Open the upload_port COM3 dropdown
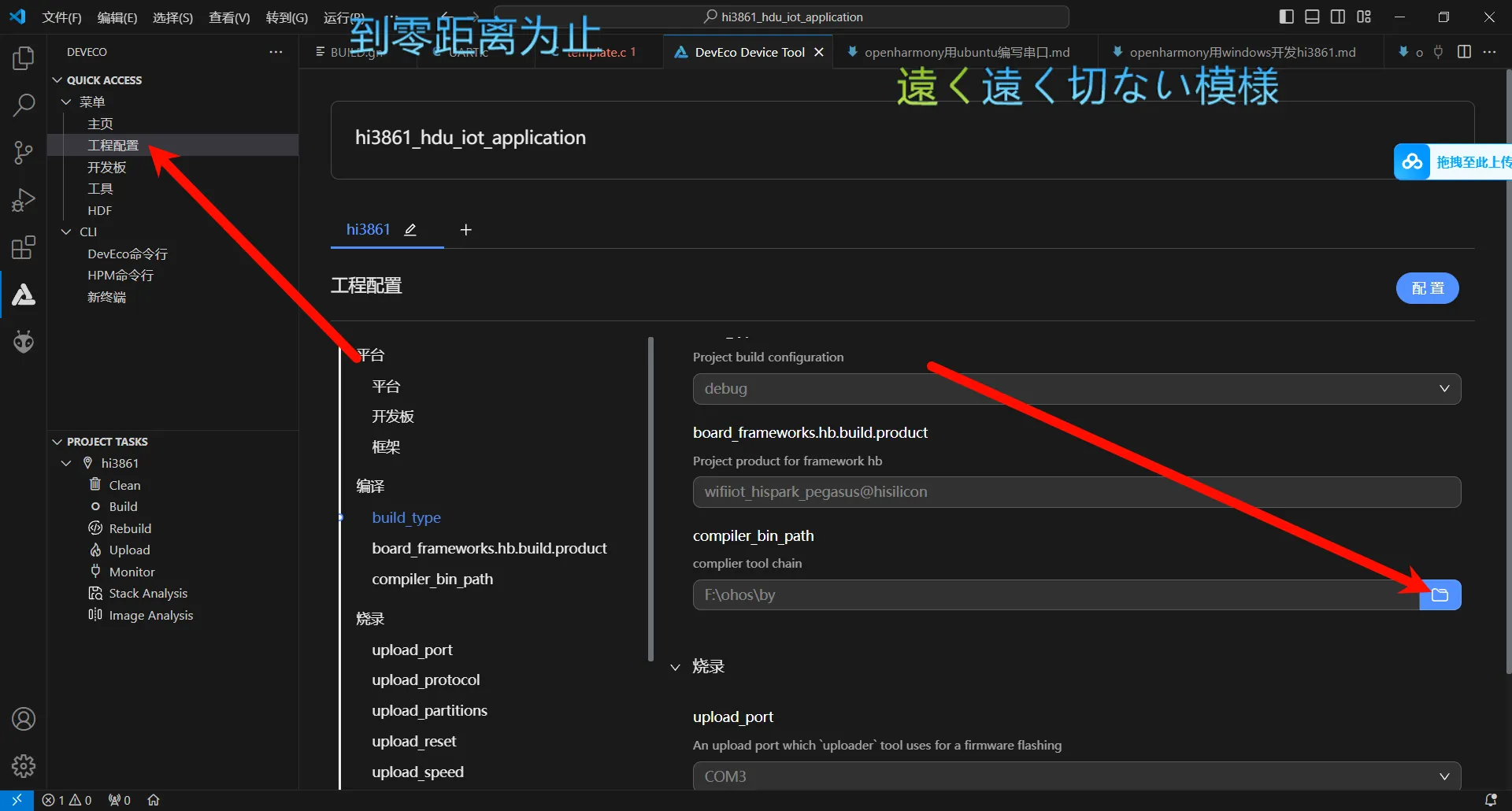 (x=1076, y=776)
